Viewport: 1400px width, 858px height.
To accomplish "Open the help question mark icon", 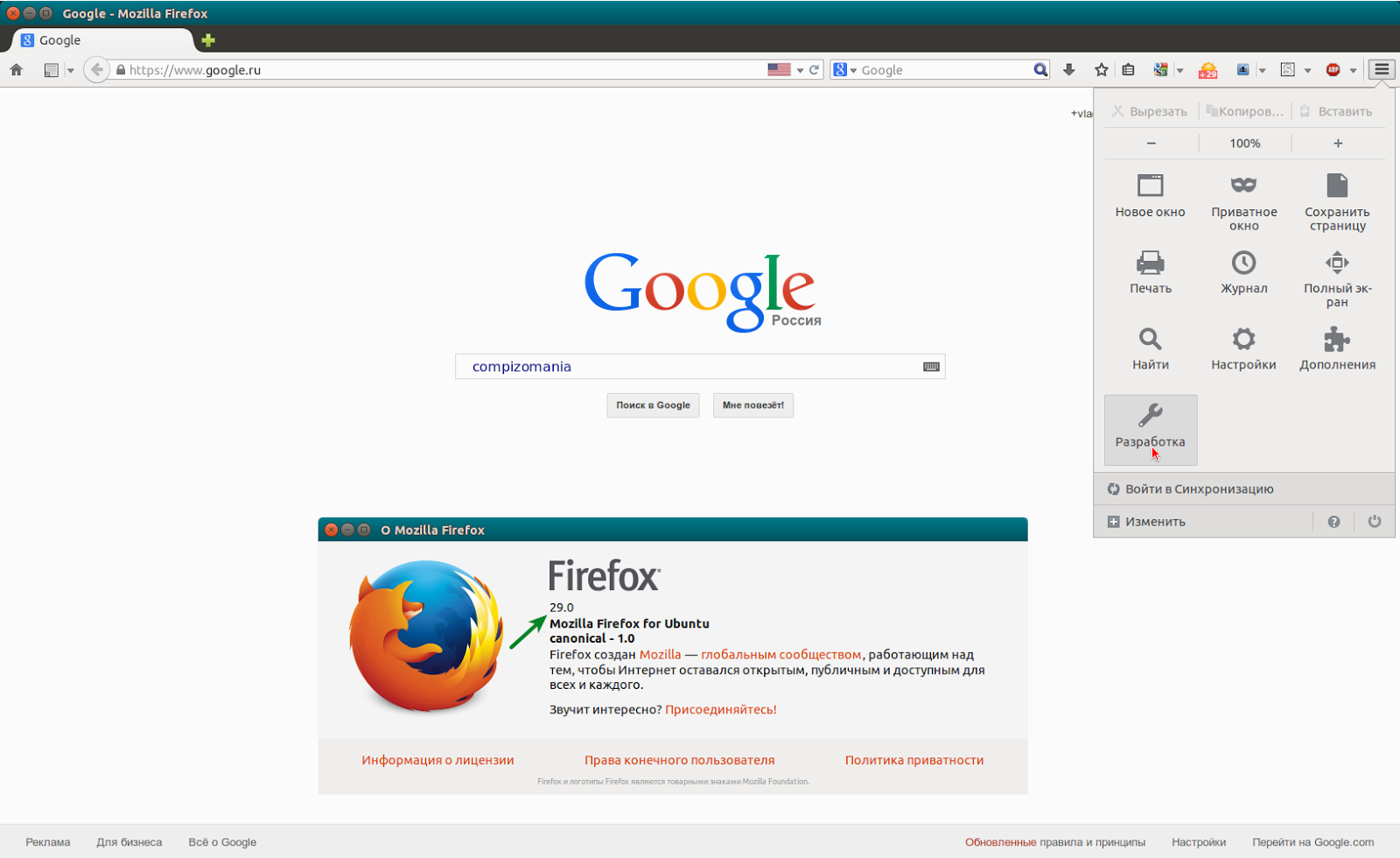I will [1333, 522].
